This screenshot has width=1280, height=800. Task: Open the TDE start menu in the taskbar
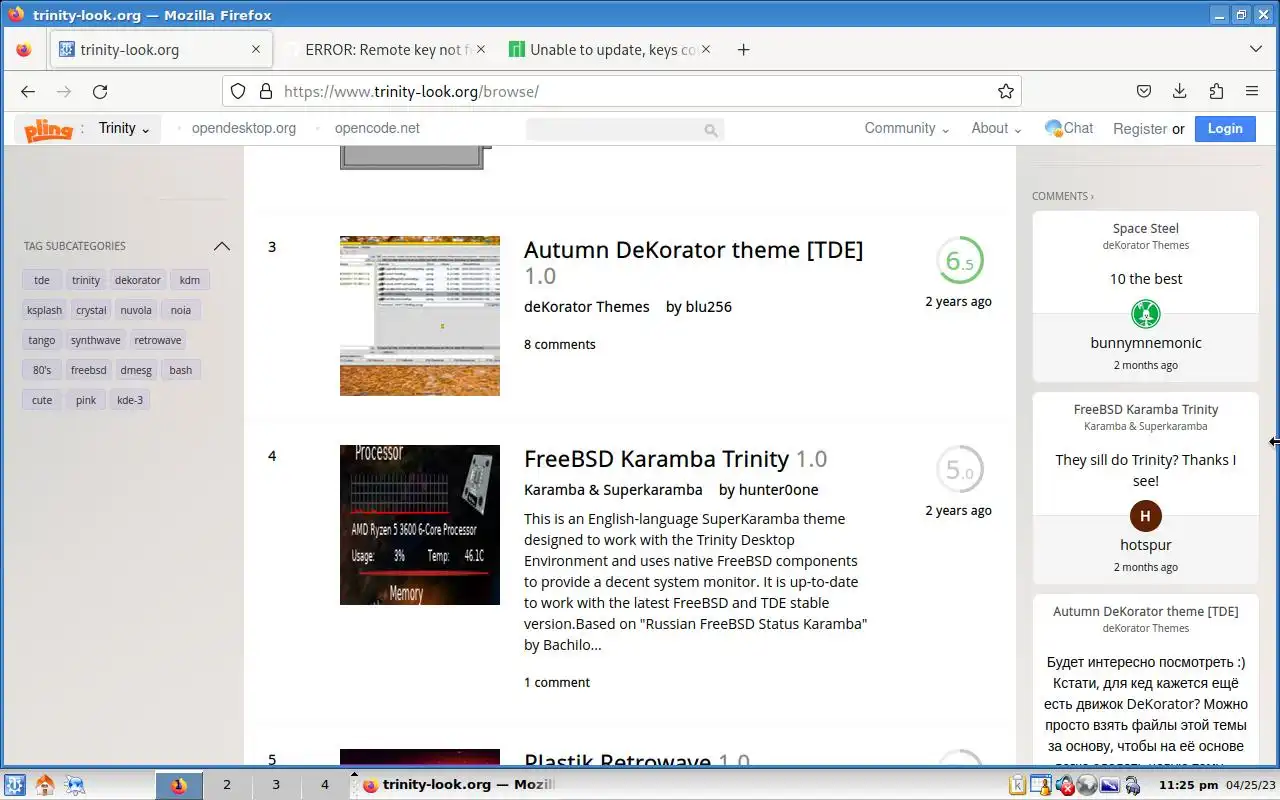pyautogui.click(x=15, y=785)
